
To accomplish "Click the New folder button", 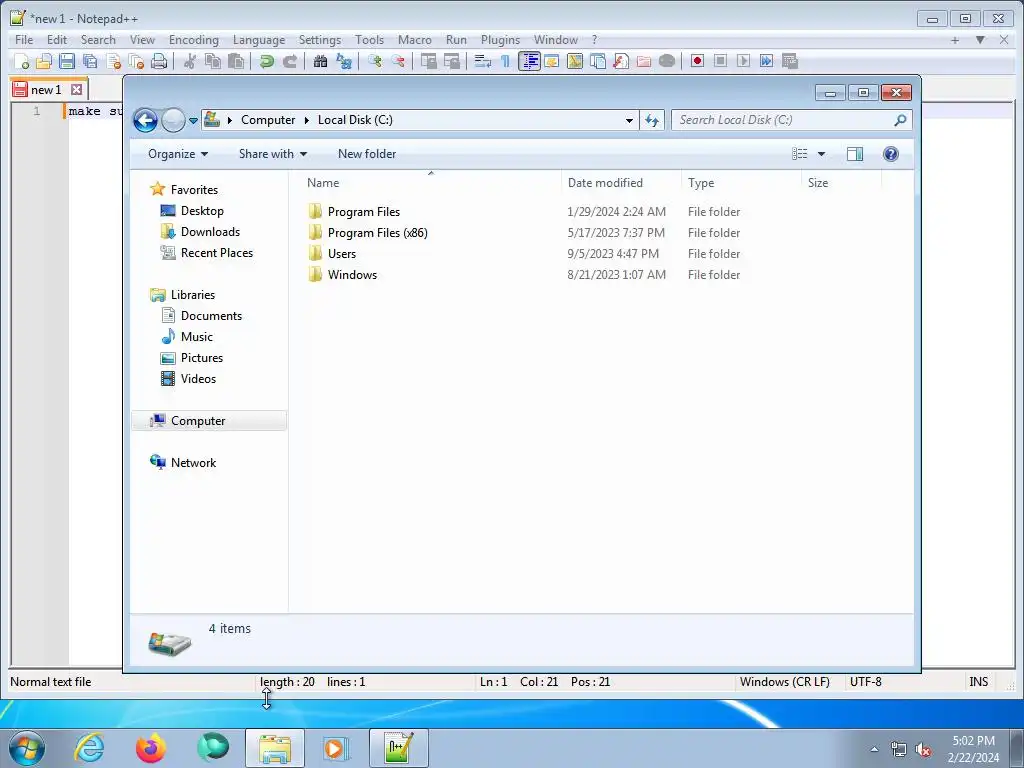I will pos(367,154).
